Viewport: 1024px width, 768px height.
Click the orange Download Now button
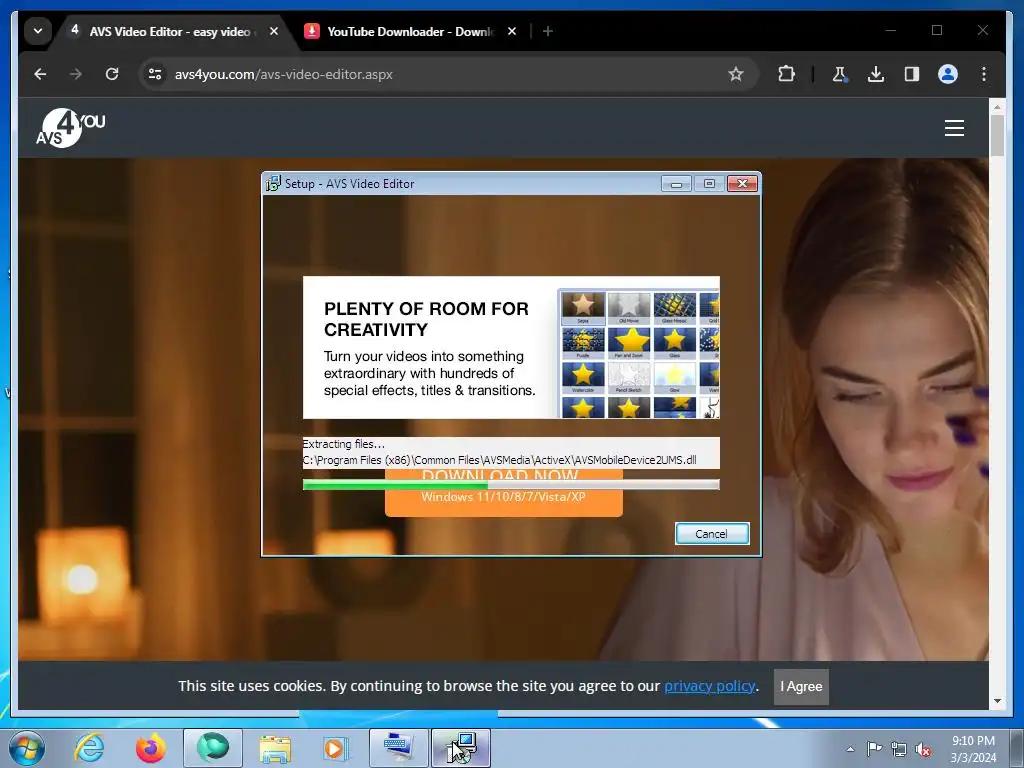[x=503, y=493]
